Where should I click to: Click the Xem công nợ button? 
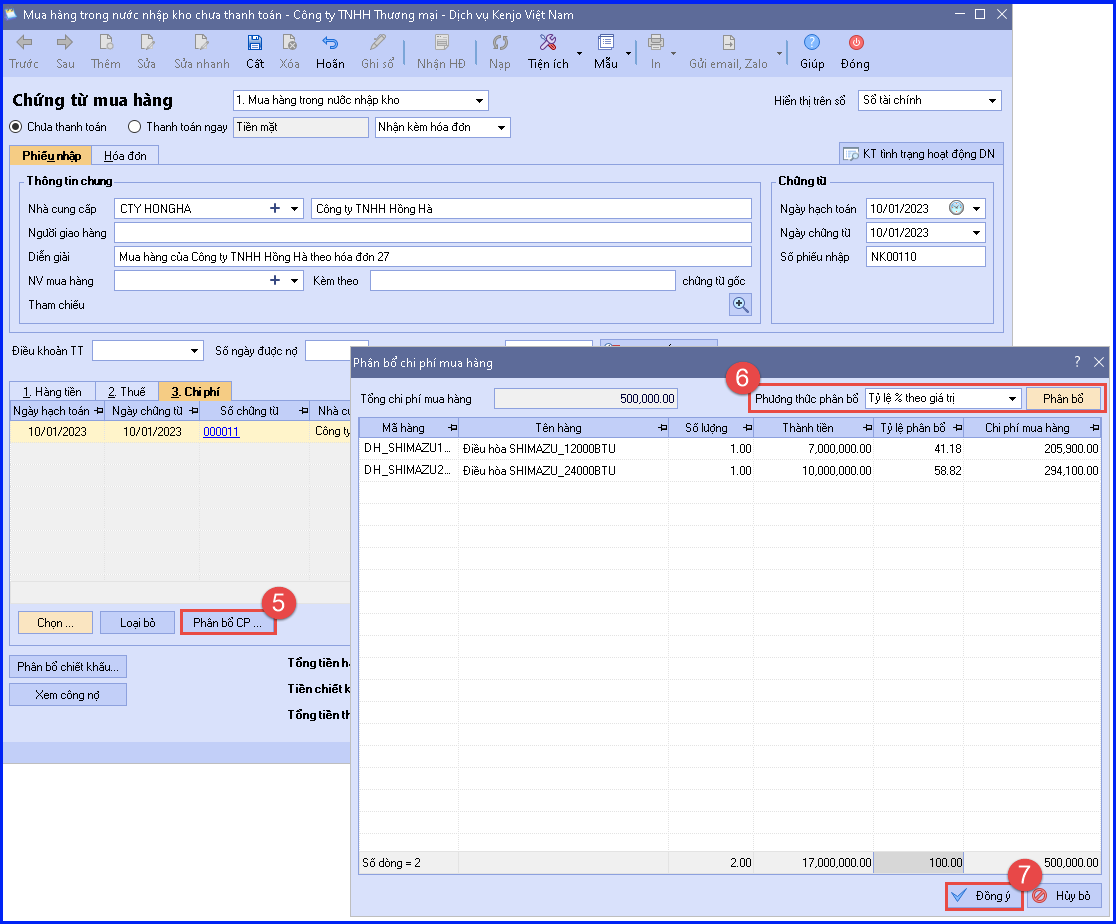(68, 695)
